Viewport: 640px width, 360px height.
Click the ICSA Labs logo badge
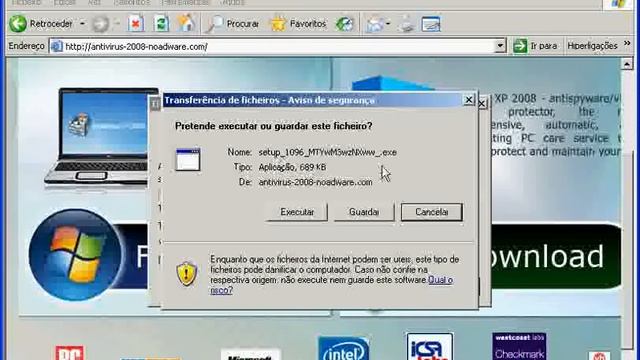(430, 347)
